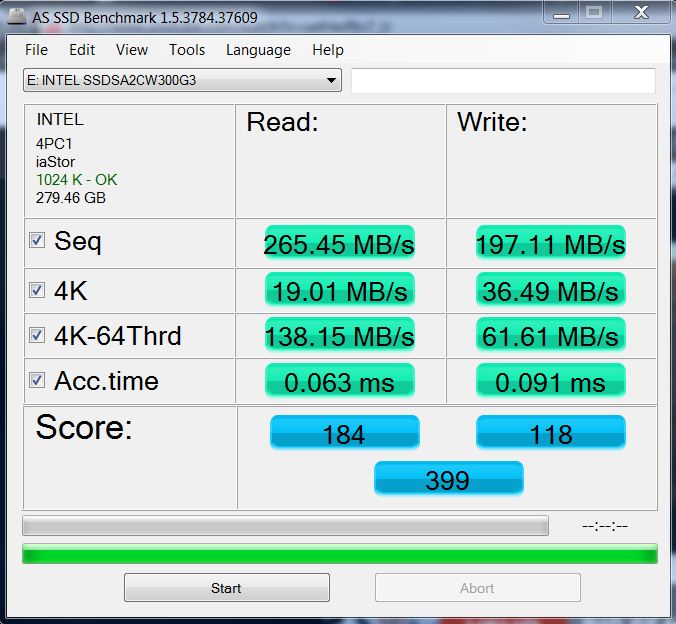This screenshot has height=624, width=676.
Task: Maximize the benchmark window
Action: point(595,13)
